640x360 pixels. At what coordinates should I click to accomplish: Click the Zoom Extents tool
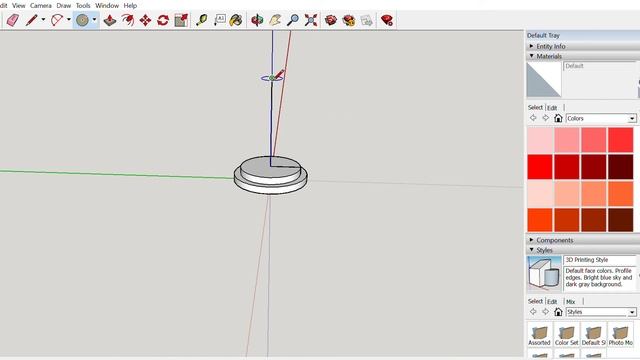tap(311, 20)
